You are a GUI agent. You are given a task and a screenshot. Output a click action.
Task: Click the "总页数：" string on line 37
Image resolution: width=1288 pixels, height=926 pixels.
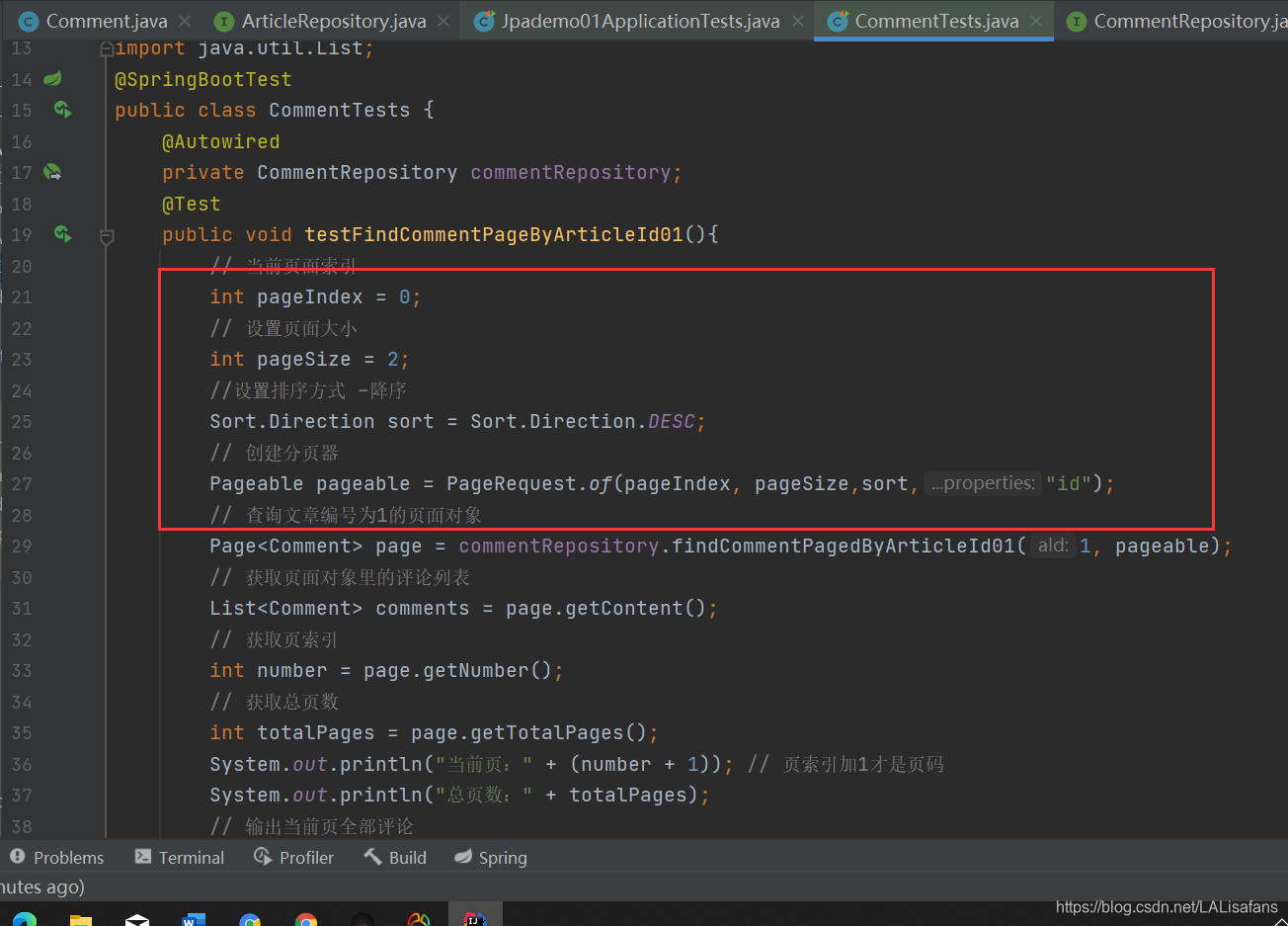click(x=484, y=795)
